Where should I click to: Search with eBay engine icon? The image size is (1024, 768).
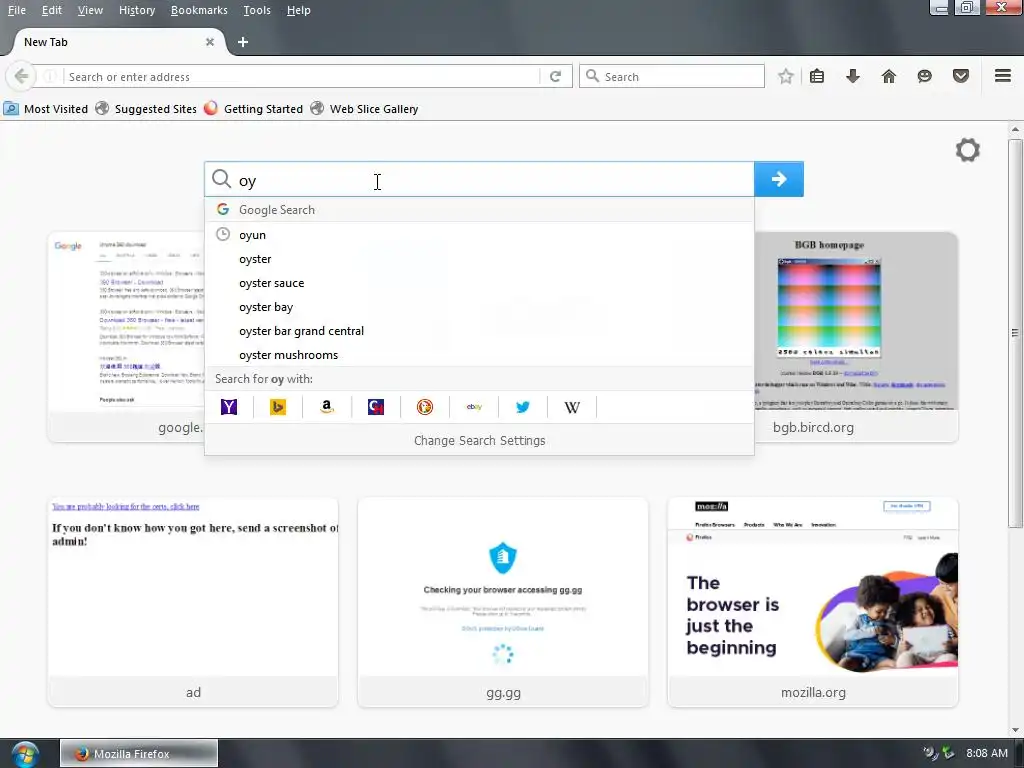click(x=474, y=407)
